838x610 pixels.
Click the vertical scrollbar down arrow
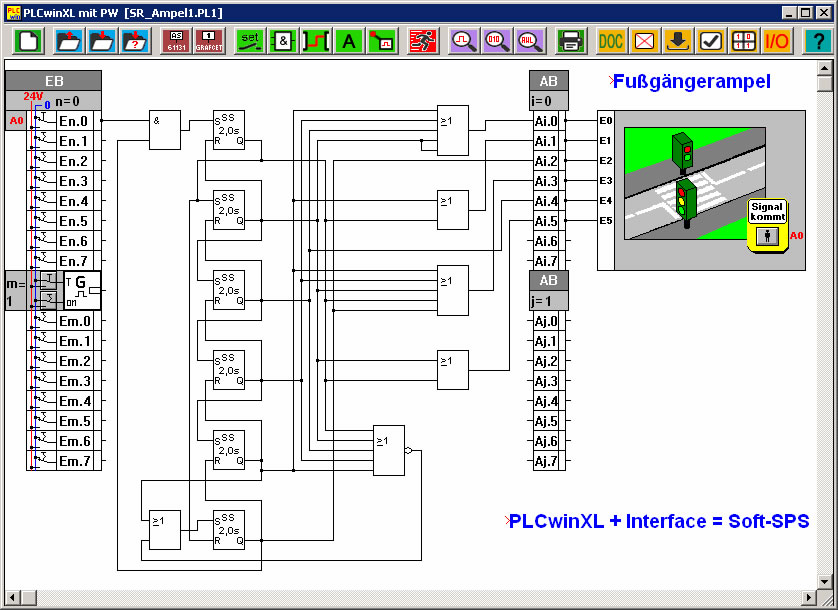click(x=825, y=579)
